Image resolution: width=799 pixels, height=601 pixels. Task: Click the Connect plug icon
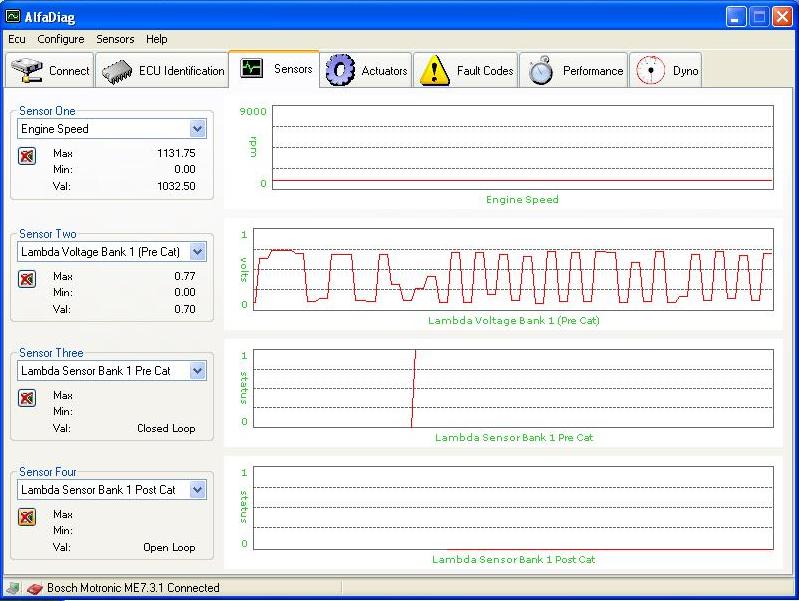point(27,71)
